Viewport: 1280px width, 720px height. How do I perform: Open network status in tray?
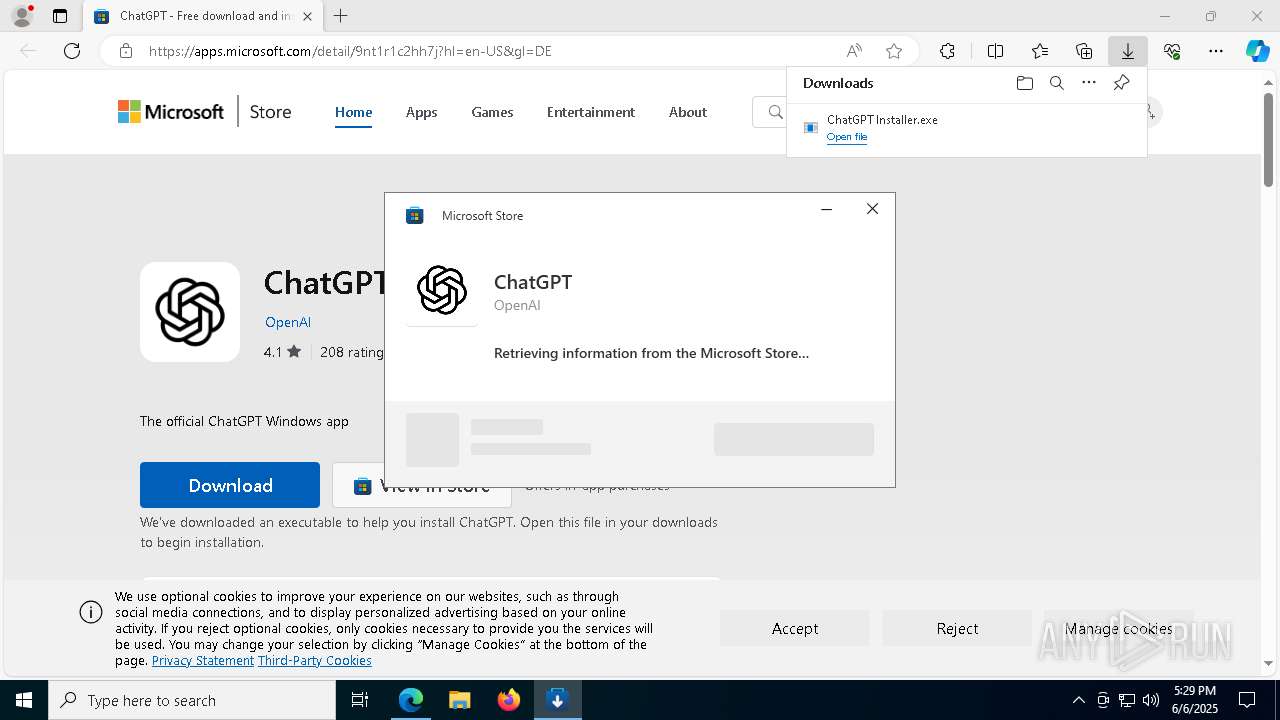coord(1127,700)
